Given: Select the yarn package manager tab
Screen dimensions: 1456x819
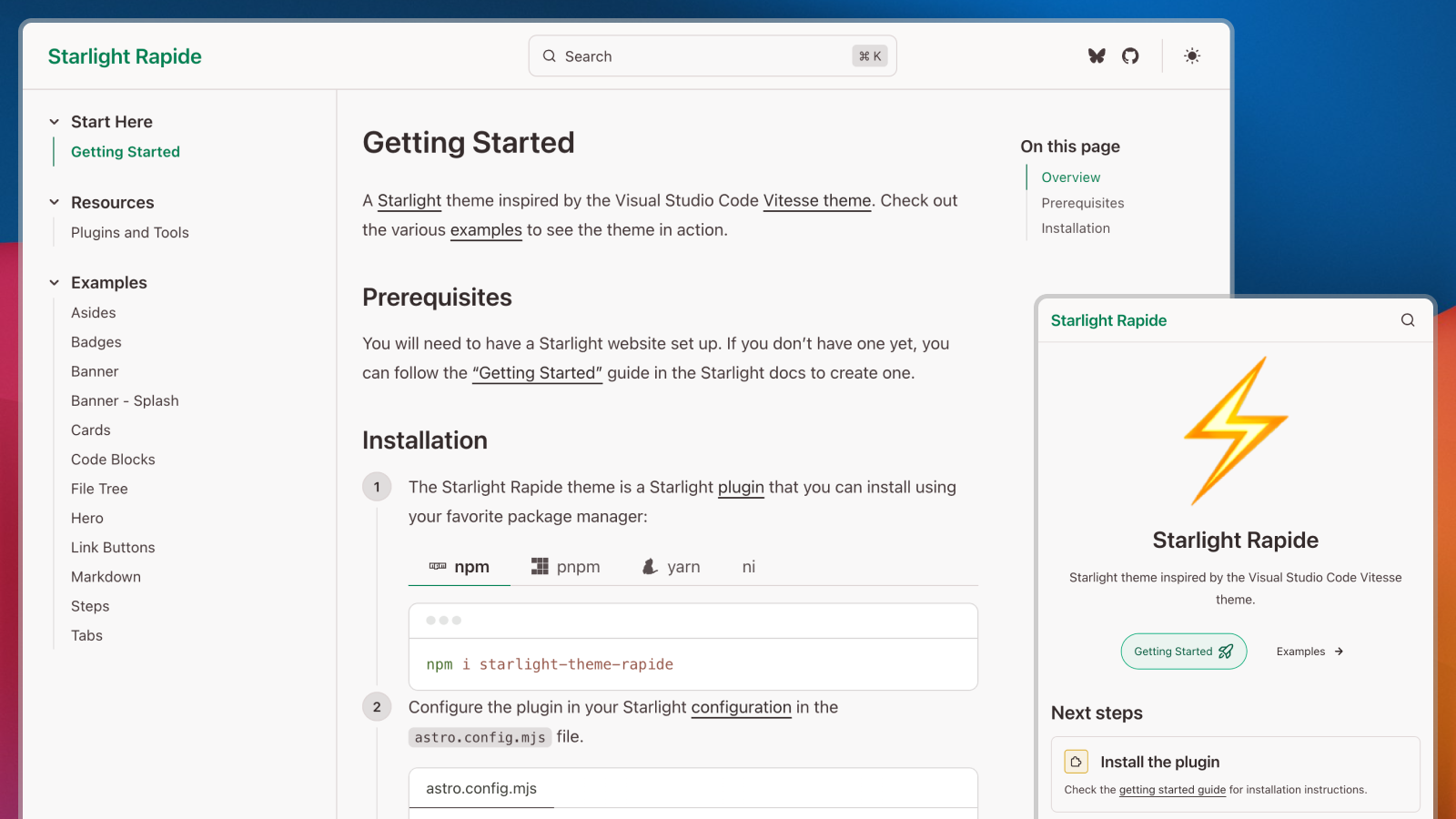Looking at the screenshot, I should (672, 567).
